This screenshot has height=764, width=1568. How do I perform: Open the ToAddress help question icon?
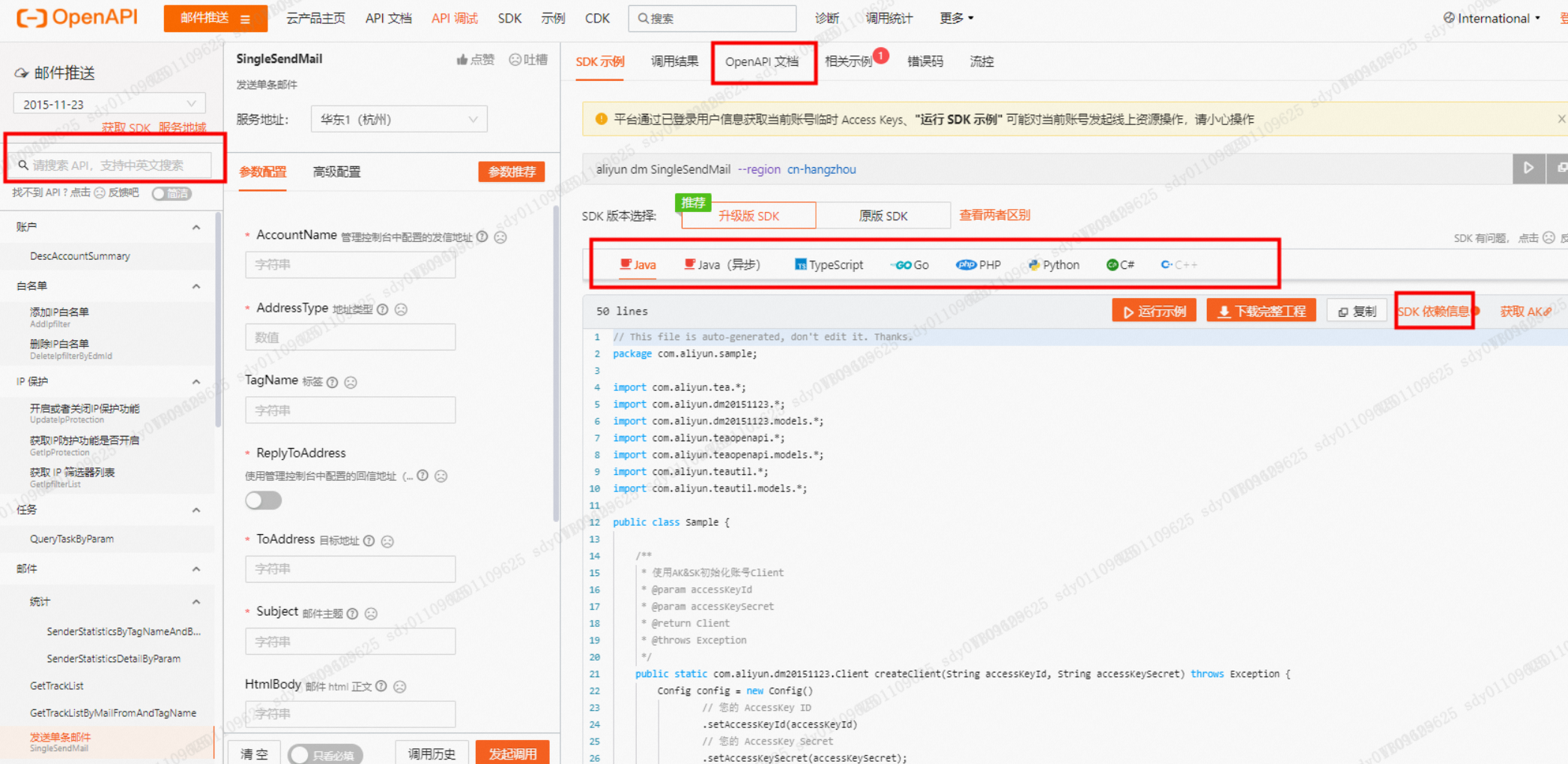pyautogui.click(x=369, y=541)
